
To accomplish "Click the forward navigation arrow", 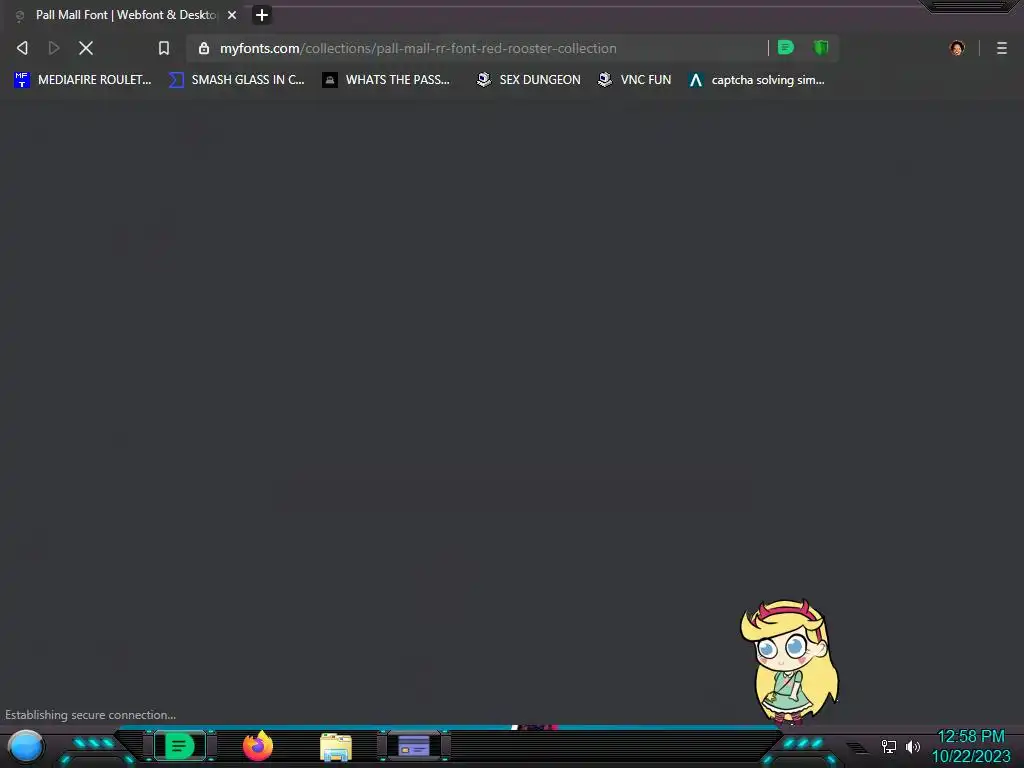I will pos(54,48).
